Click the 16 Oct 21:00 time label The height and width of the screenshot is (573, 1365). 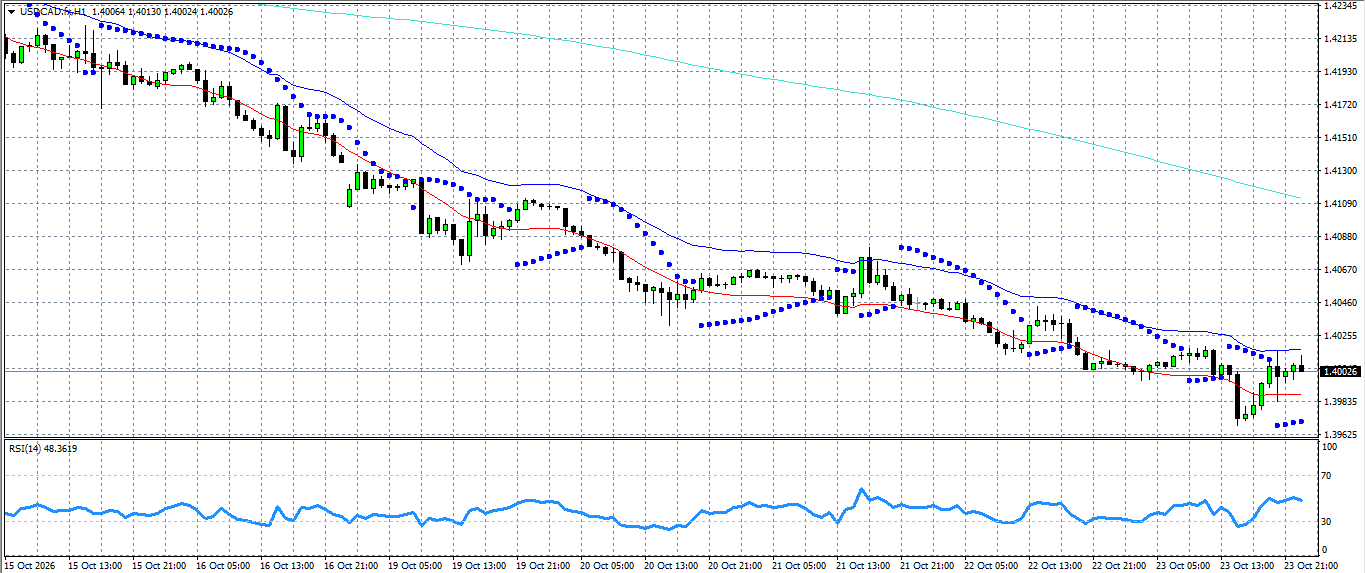click(x=351, y=565)
